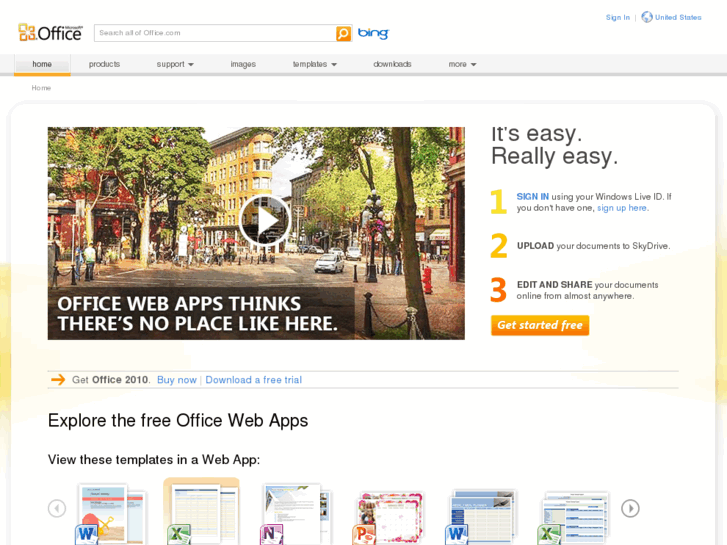Click the globe icon beside United States
The image size is (727, 545).
647,17
